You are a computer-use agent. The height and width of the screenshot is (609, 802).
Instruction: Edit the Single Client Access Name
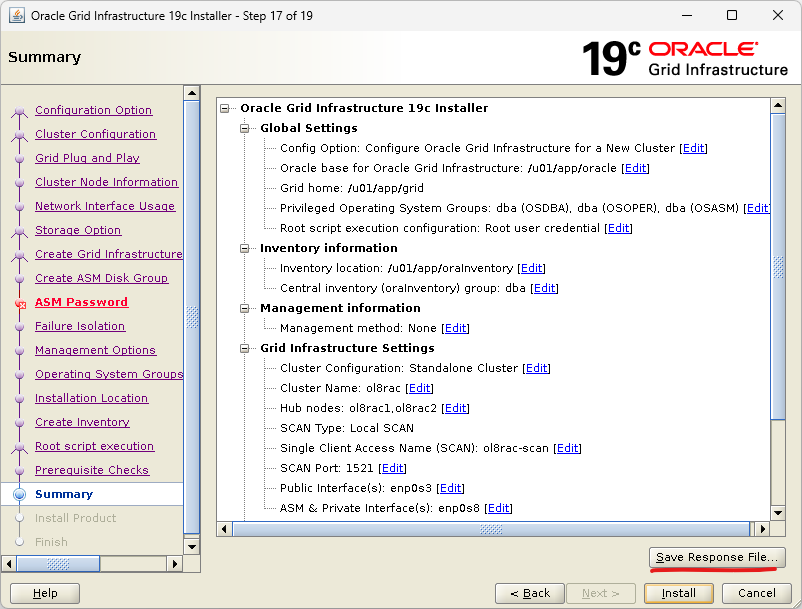click(x=567, y=448)
